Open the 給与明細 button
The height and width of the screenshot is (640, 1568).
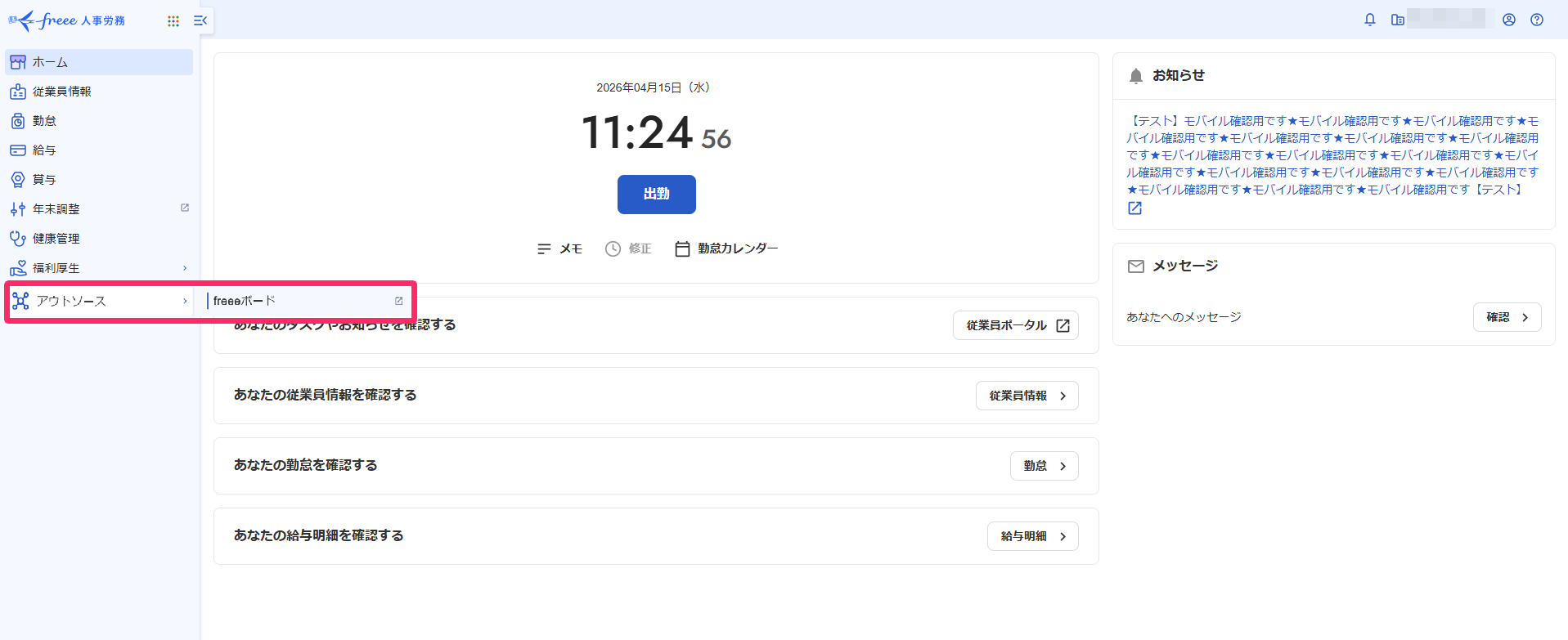click(1033, 536)
